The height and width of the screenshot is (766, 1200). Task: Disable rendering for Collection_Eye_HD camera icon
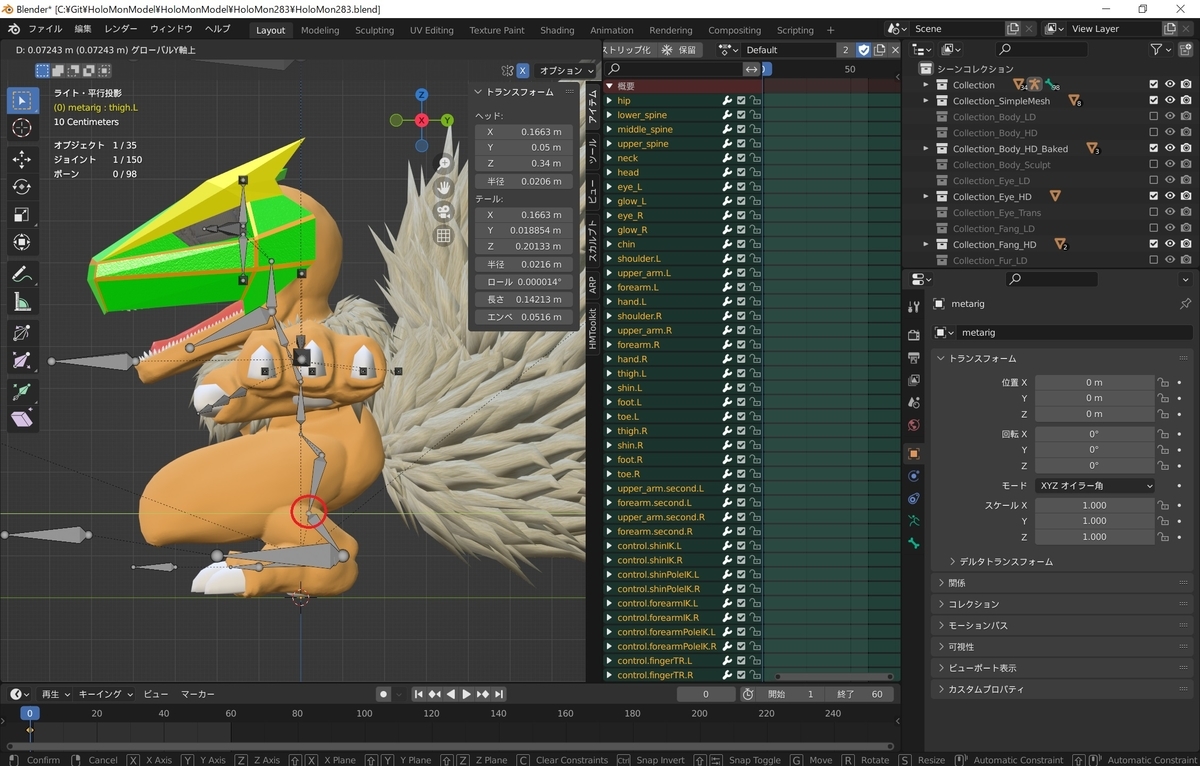coord(1186,197)
